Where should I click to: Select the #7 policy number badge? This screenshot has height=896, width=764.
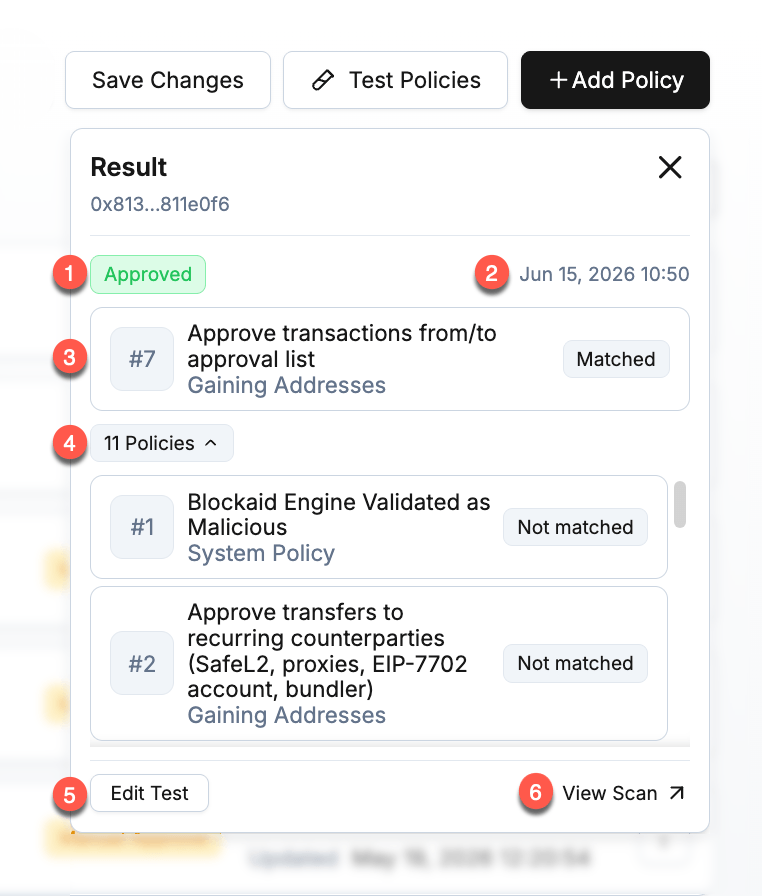[x=142, y=359]
